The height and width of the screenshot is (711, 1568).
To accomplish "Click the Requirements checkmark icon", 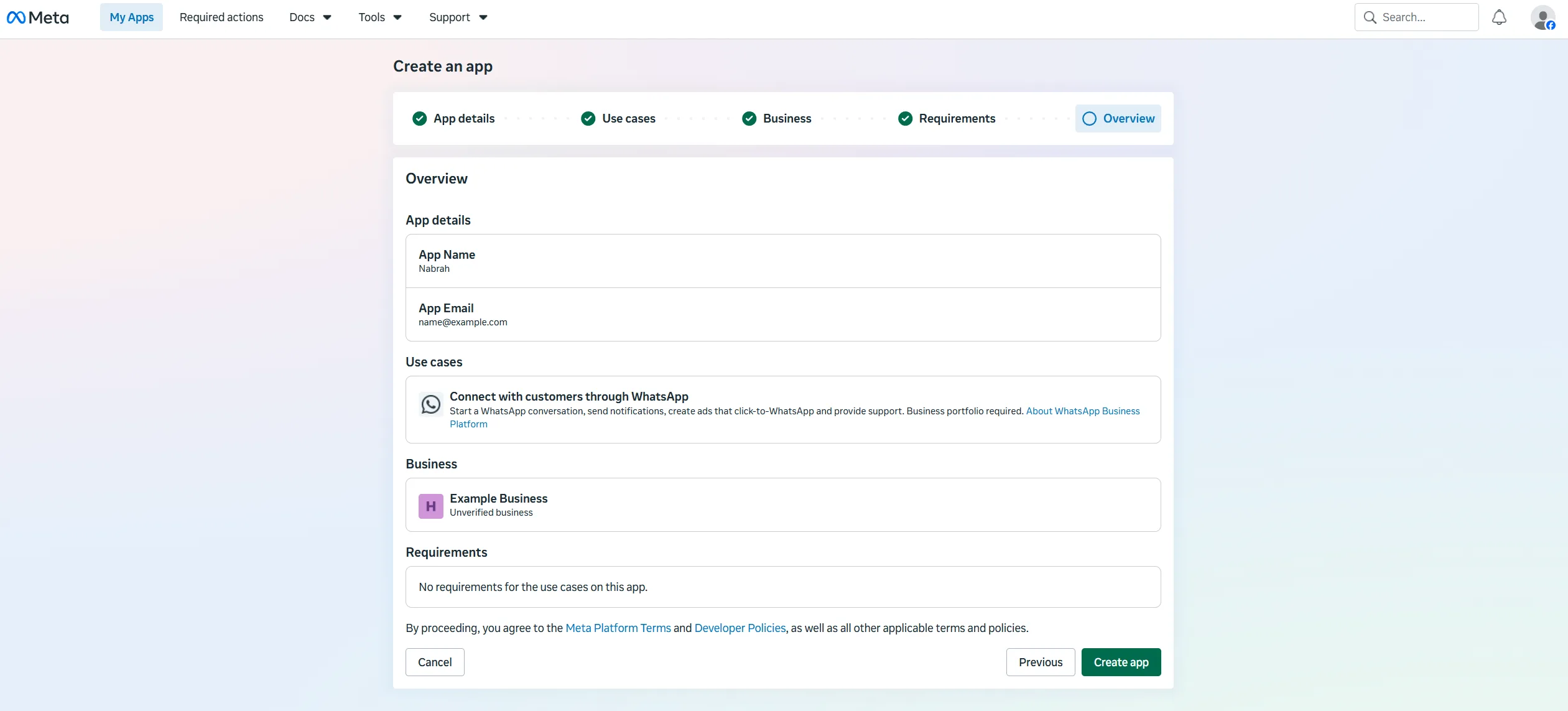I will pyautogui.click(x=905, y=118).
